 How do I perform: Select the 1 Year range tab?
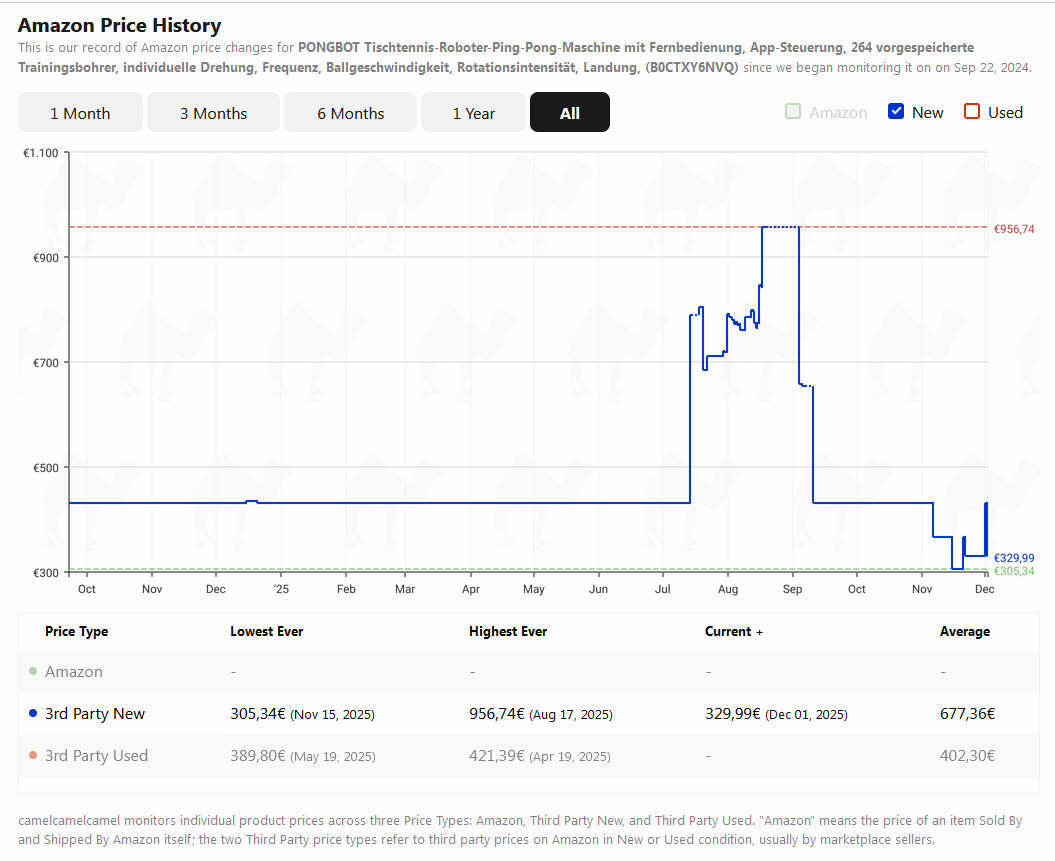coord(474,112)
